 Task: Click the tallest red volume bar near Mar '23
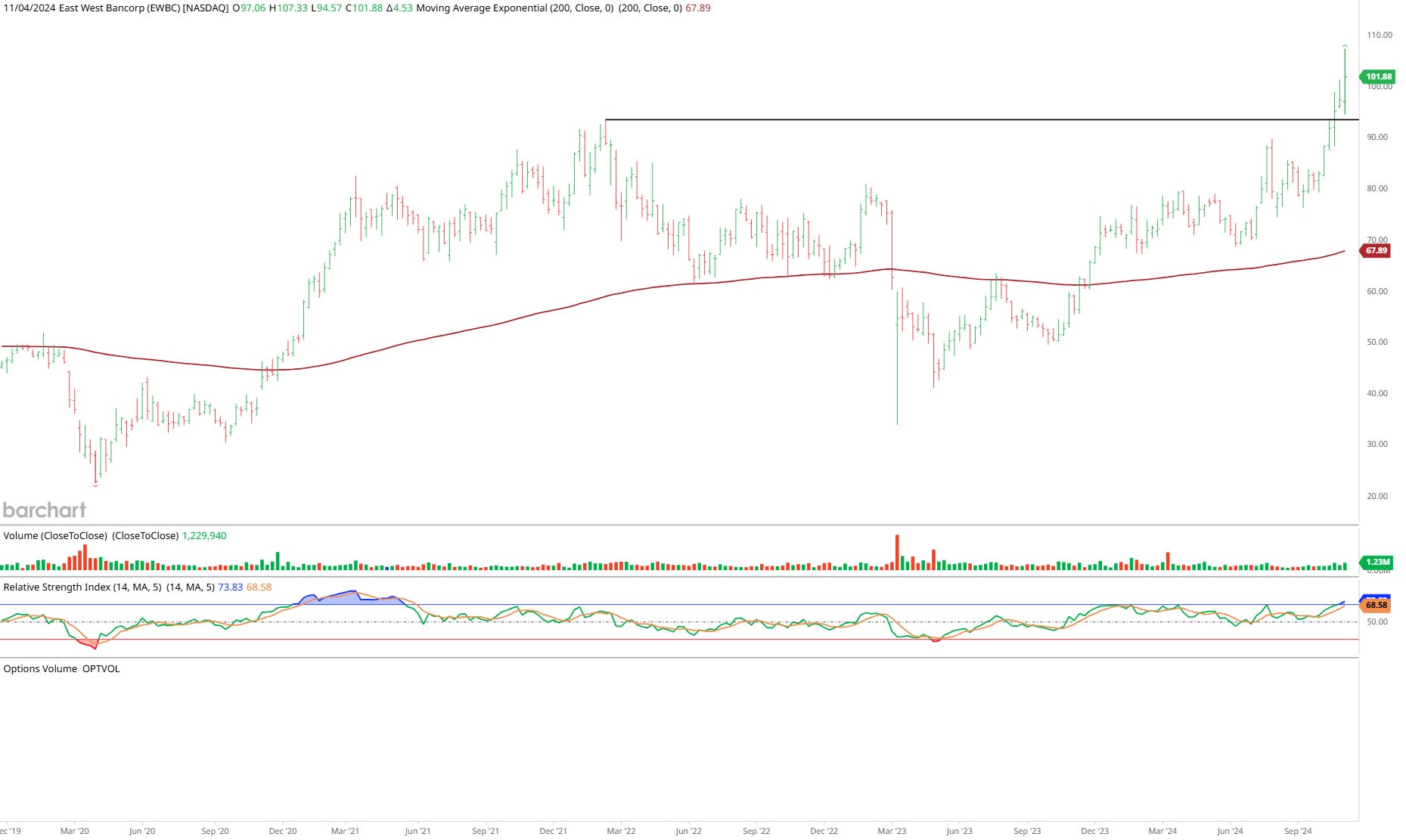coord(897,553)
